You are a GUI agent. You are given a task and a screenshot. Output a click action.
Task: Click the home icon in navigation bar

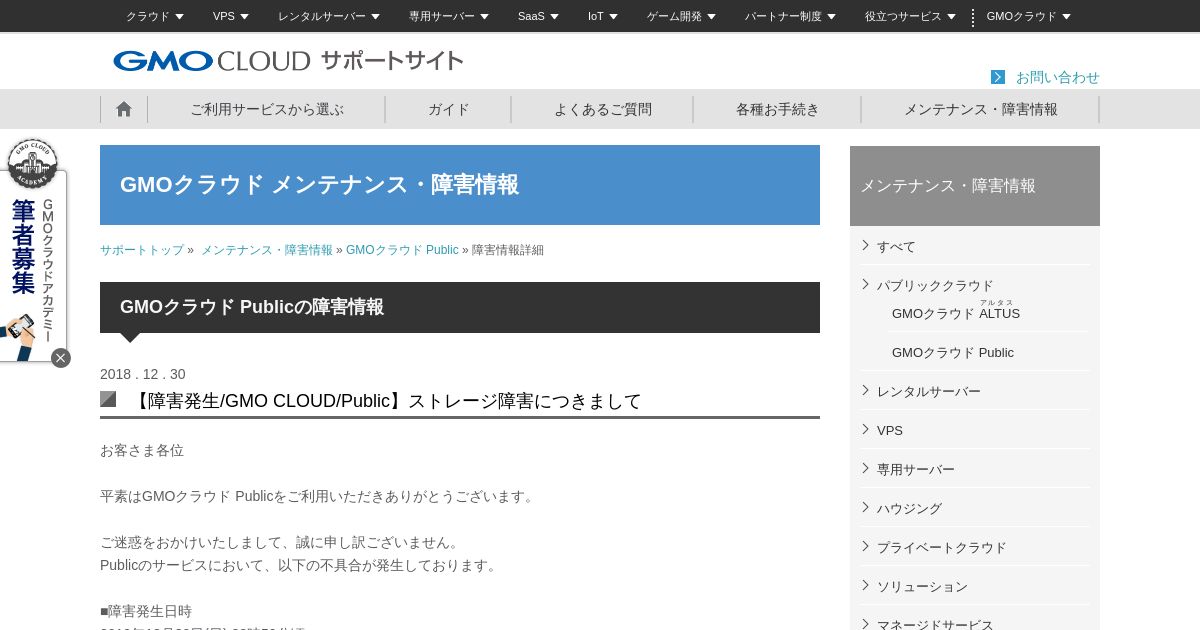tap(124, 109)
